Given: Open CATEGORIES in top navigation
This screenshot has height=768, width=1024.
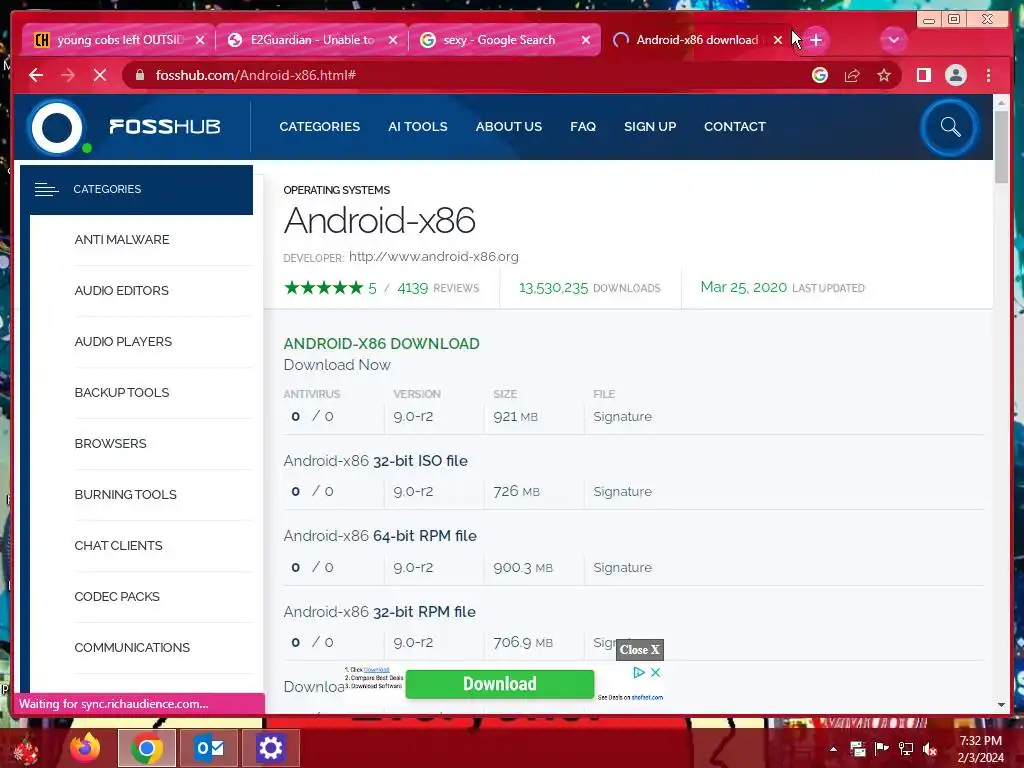Looking at the screenshot, I should coord(319,127).
